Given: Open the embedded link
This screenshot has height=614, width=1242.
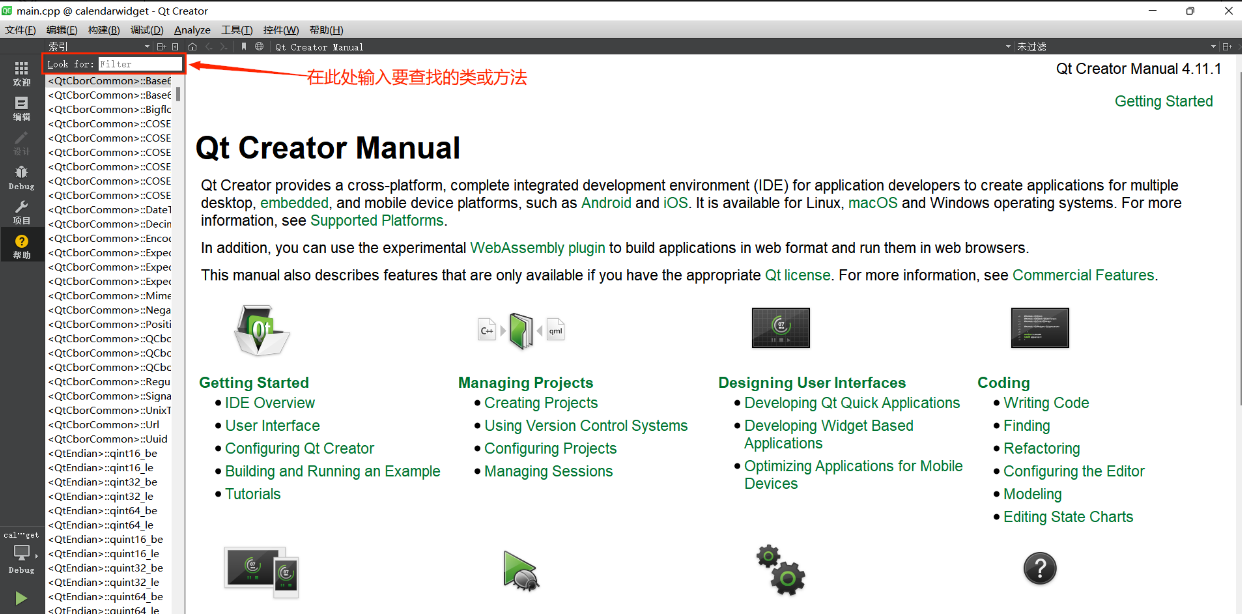Looking at the screenshot, I should click(x=294, y=203).
